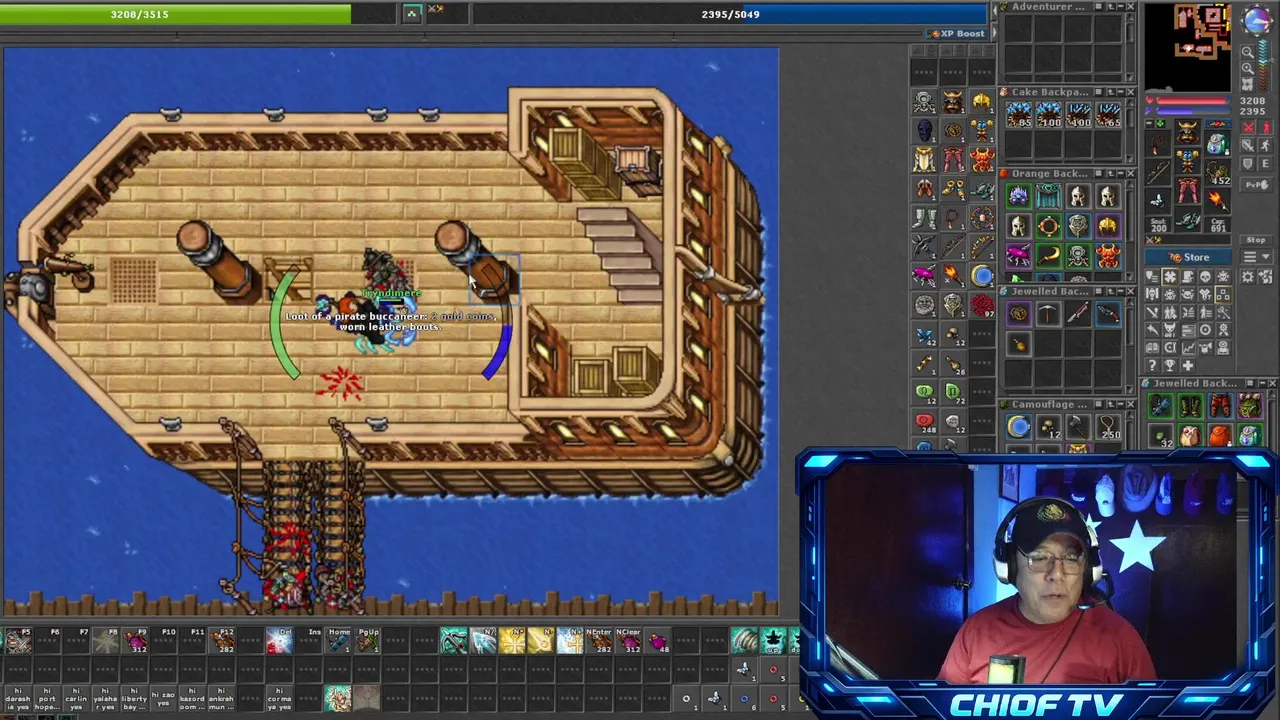Click the 'hi carlin yes' hotkey

pyautogui.click(x=76, y=697)
